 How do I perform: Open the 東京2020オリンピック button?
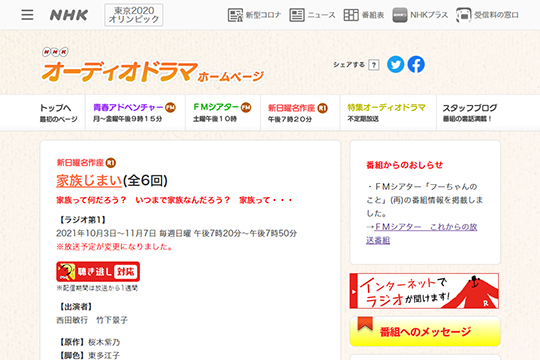[134, 15]
